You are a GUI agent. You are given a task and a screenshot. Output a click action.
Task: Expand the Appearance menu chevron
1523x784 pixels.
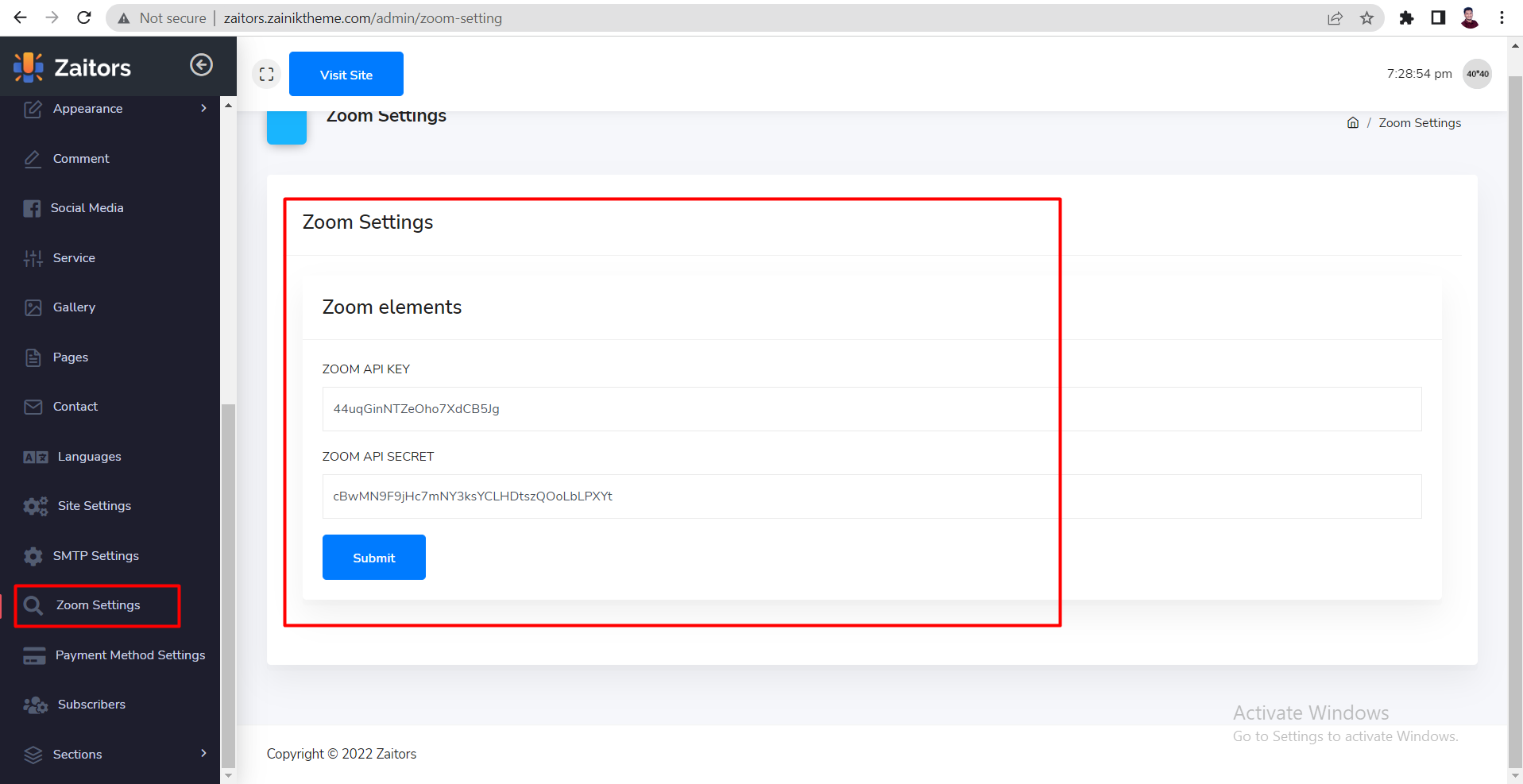203,108
